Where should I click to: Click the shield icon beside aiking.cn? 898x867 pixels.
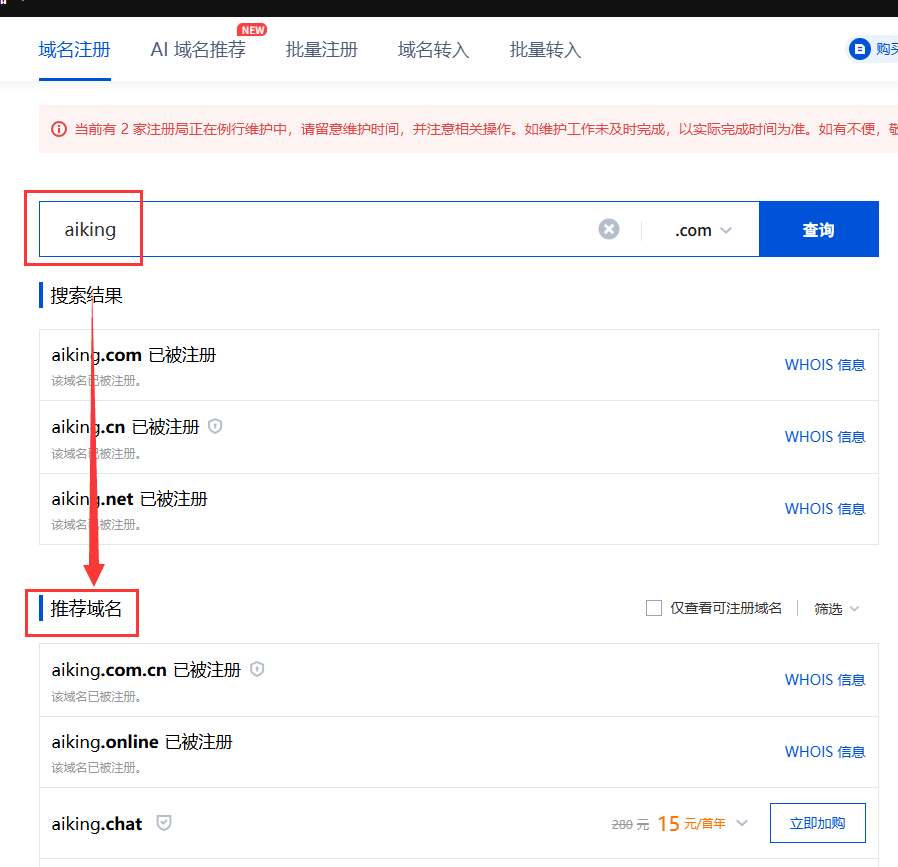tap(215, 426)
